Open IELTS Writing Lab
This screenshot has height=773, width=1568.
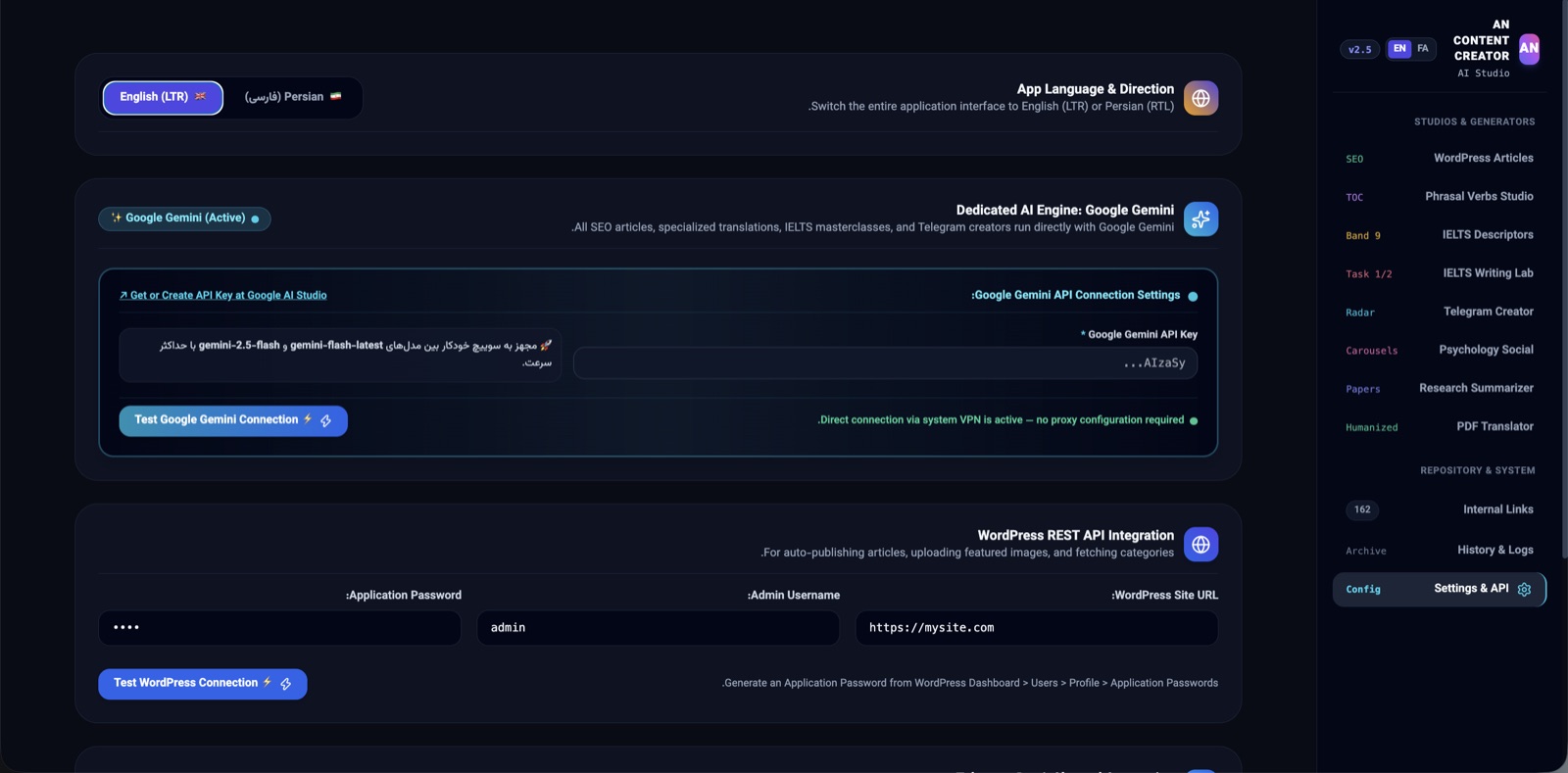(x=1440, y=273)
